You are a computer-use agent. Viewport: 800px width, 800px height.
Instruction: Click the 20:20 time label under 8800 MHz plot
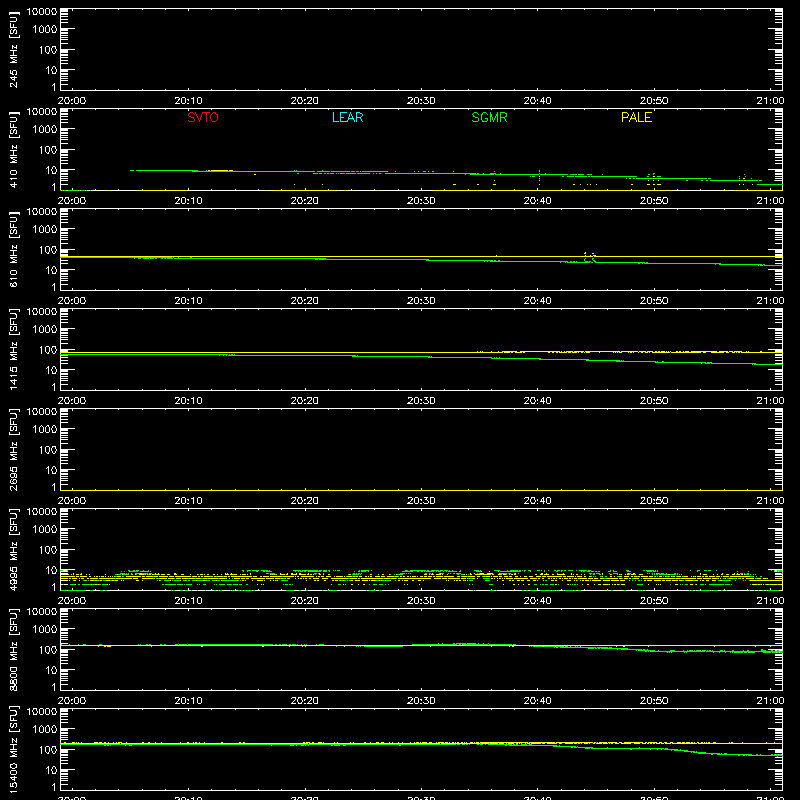(305, 701)
